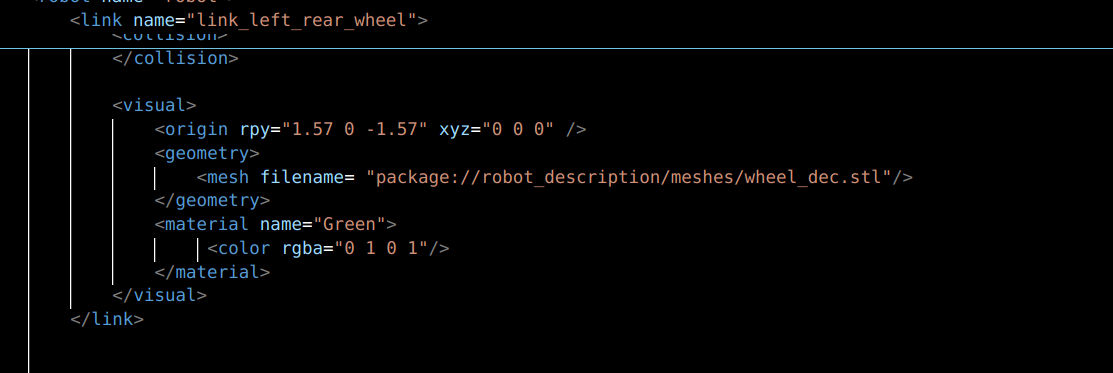Click the closing material tag

click(x=212, y=272)
